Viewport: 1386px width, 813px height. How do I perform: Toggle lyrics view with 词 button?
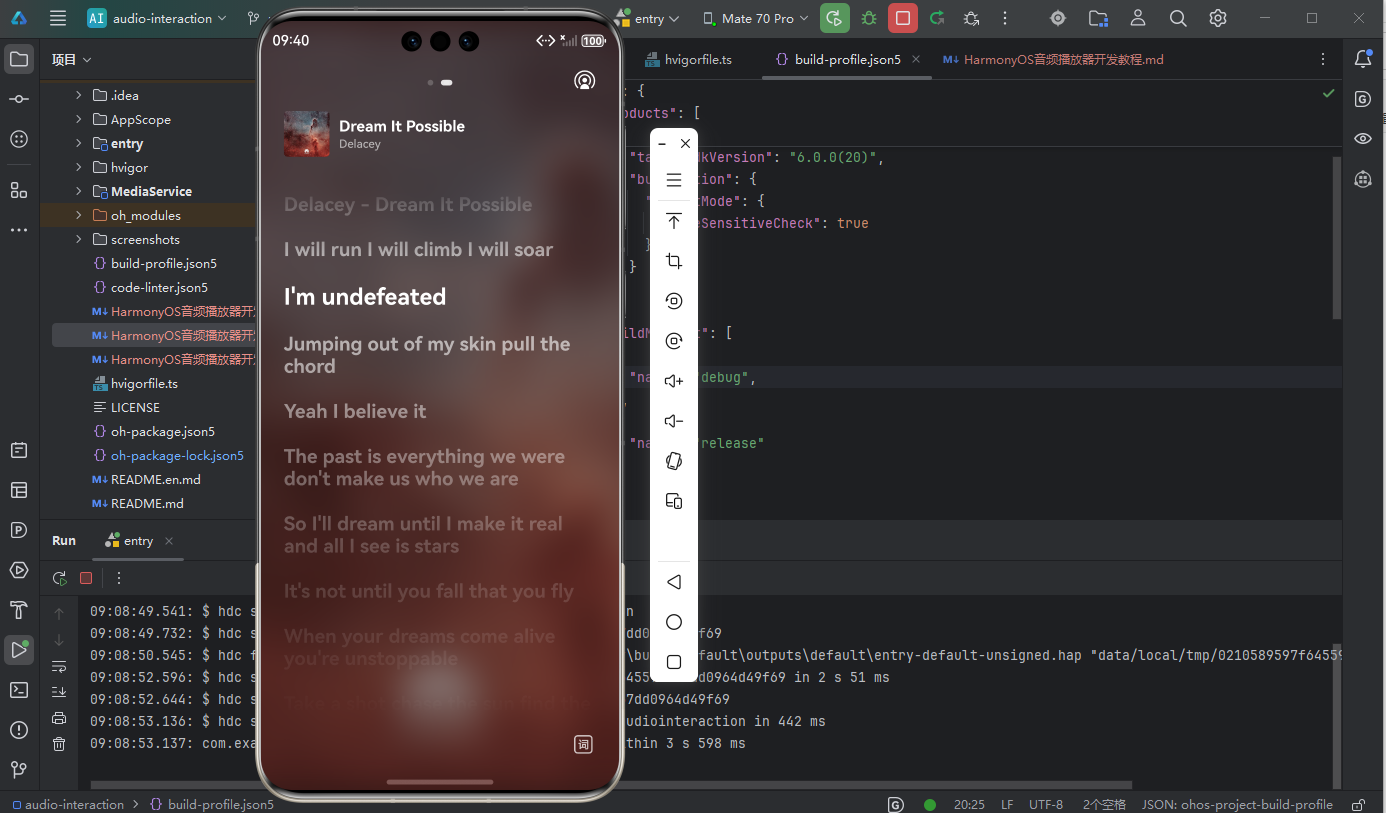[583, 744]
